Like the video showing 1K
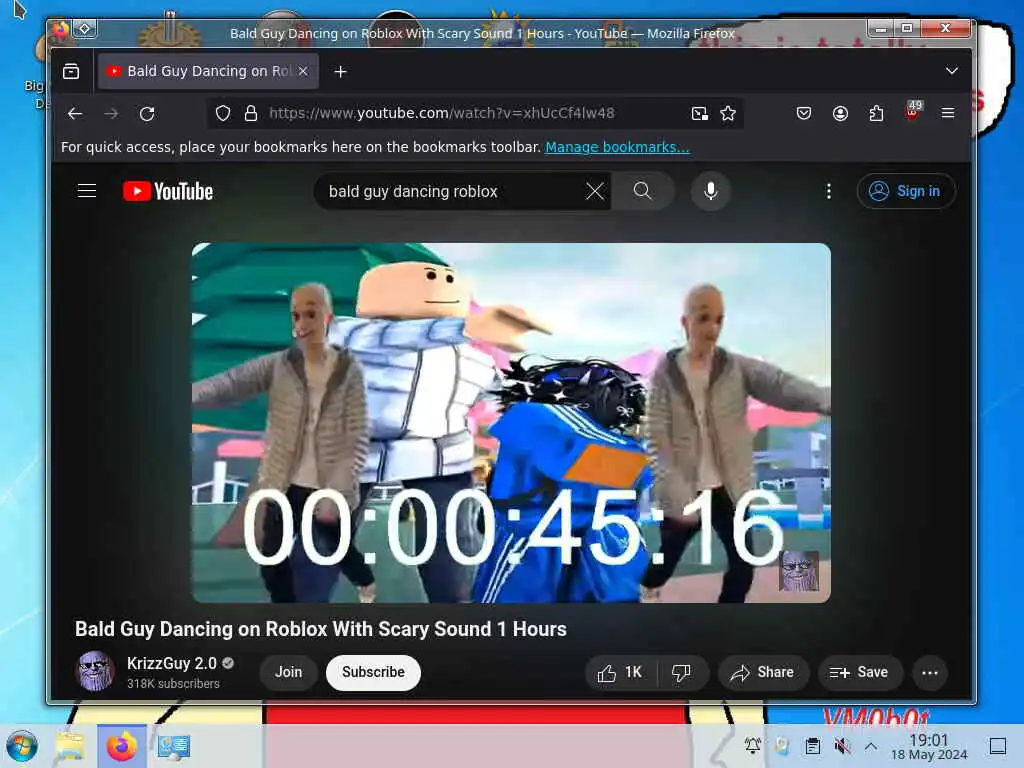1024x768 pixels. [620, 673]
